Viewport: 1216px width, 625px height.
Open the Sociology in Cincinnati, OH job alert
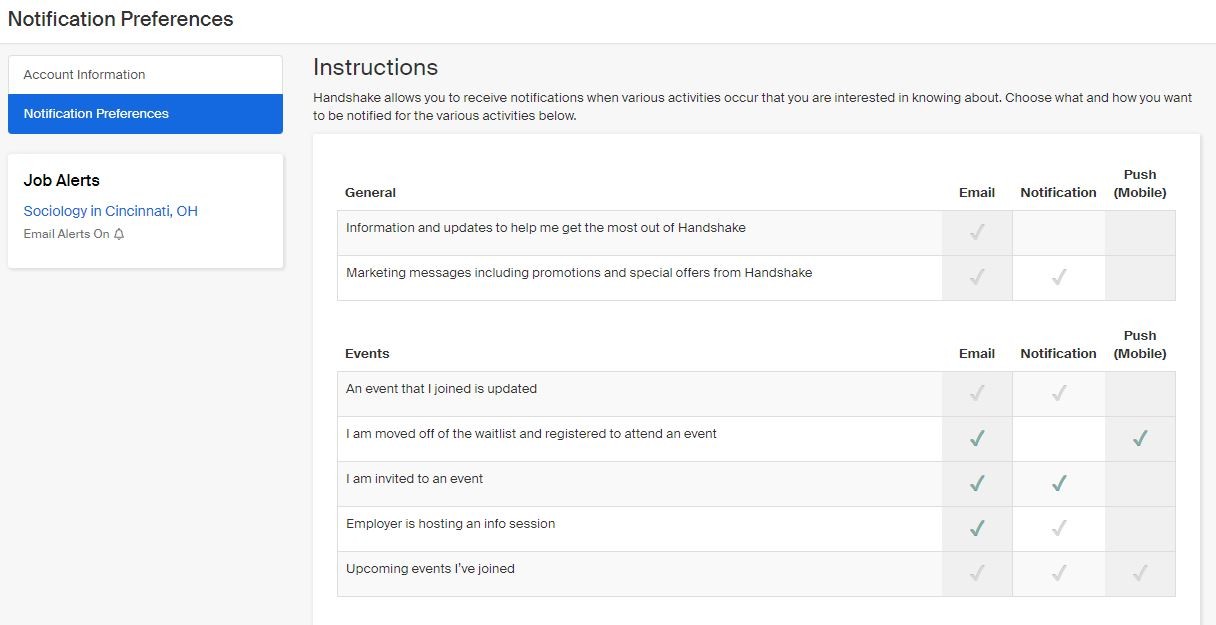click(110, 211)
